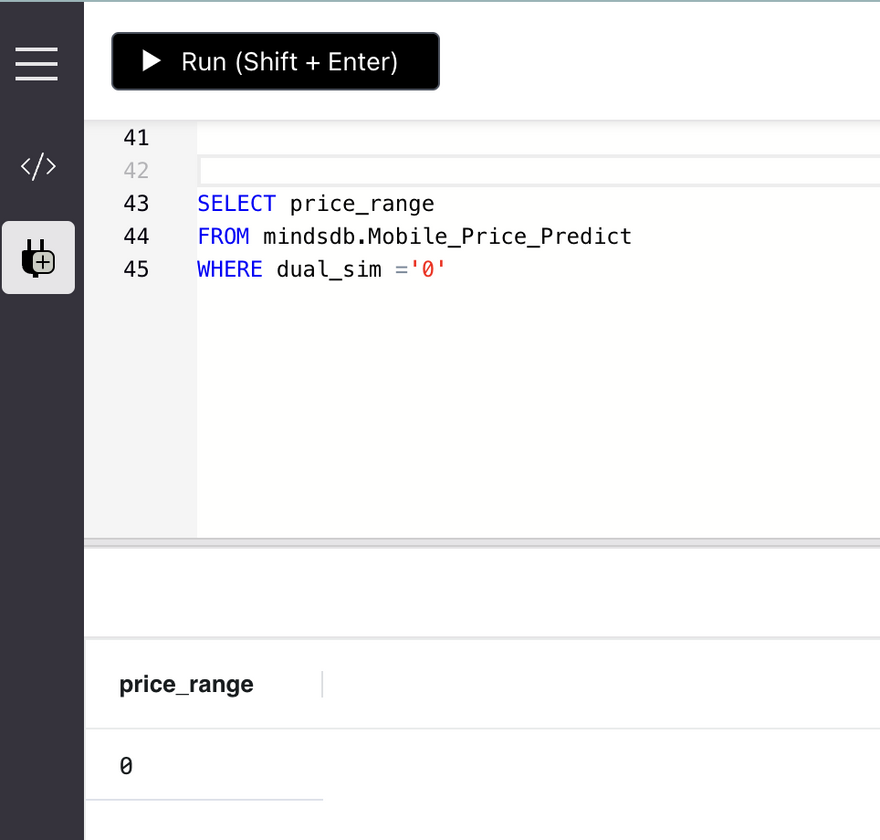880x840 pixels.
Task: Click the add data plug icon
Action: [x=38, y=258]
